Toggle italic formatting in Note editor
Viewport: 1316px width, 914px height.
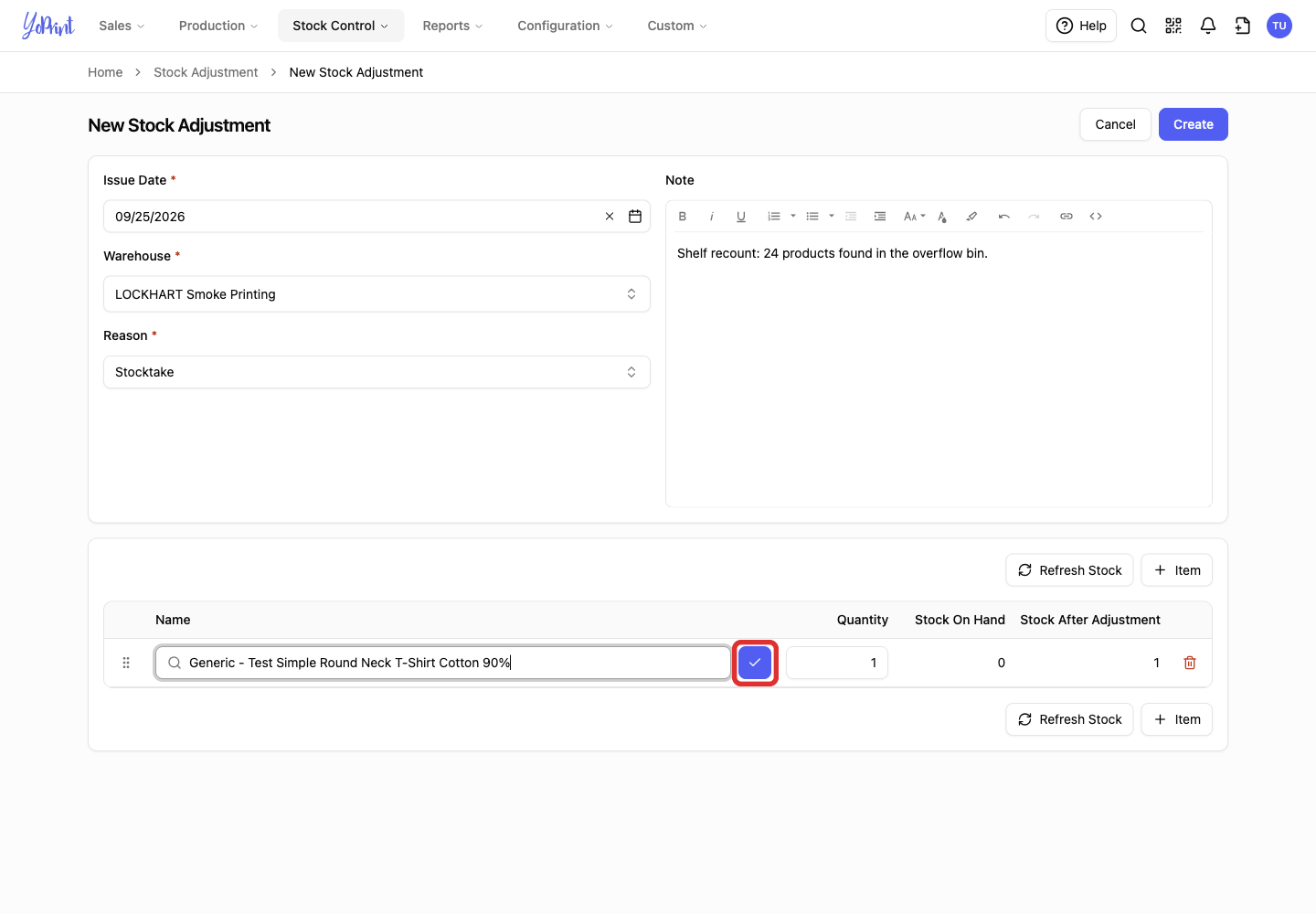712,217
